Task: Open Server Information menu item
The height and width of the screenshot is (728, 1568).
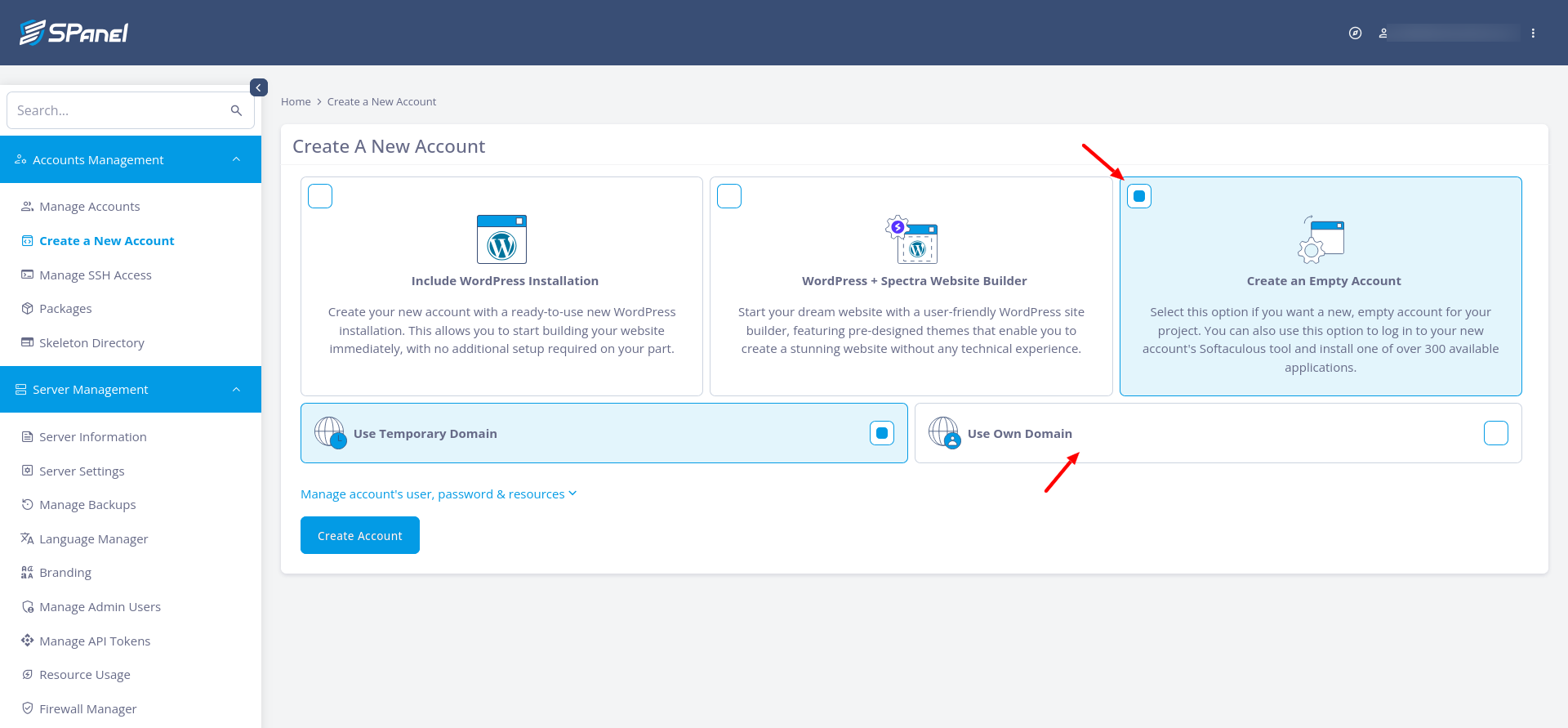Action: (93, 437)
